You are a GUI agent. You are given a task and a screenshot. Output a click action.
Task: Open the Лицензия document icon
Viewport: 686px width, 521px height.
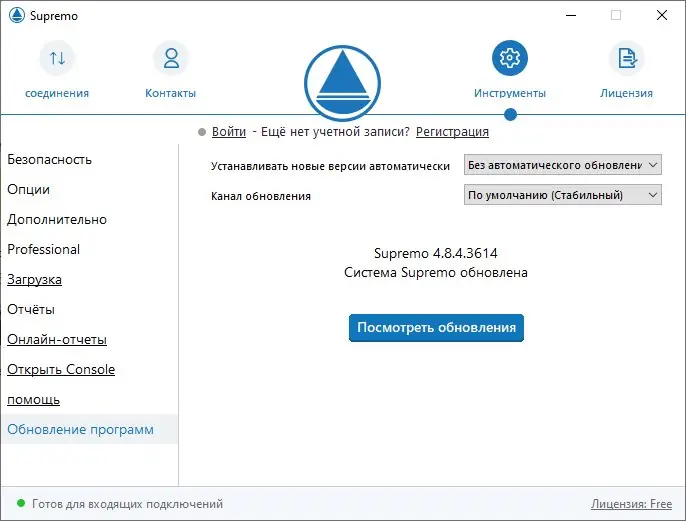click(626, 58)
